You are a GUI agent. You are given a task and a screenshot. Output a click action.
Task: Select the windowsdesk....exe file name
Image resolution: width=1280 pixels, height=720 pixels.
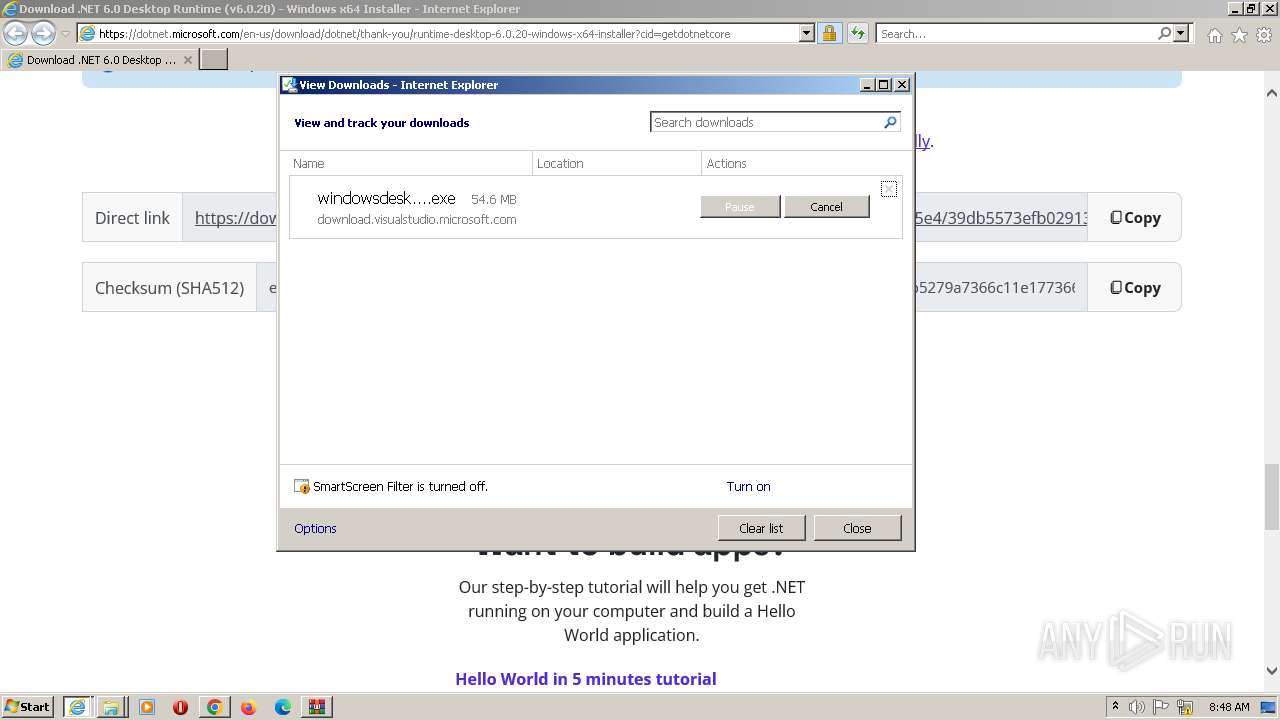386,199
